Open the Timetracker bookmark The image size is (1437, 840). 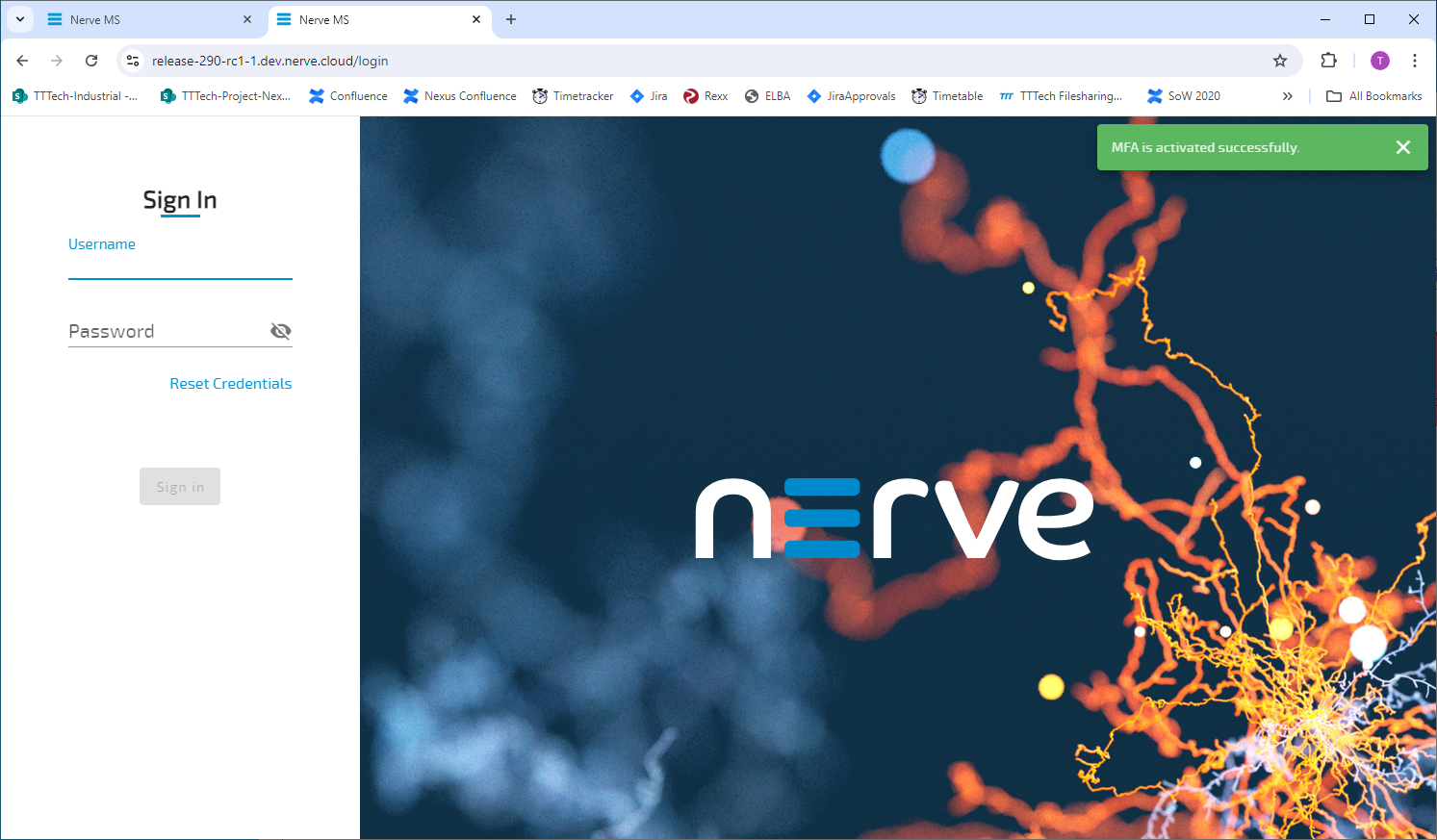click(573, 96)
